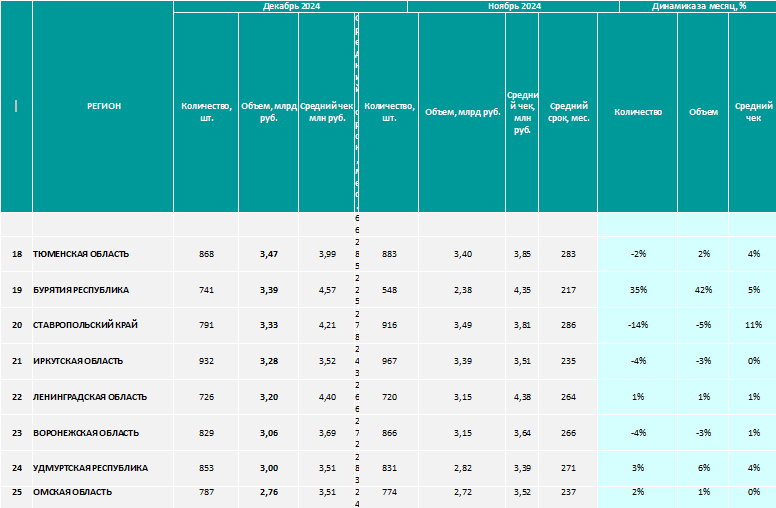
Task: Click 6% in Удмуртская row
Action: pyautogui.click(x=704, y=468)
